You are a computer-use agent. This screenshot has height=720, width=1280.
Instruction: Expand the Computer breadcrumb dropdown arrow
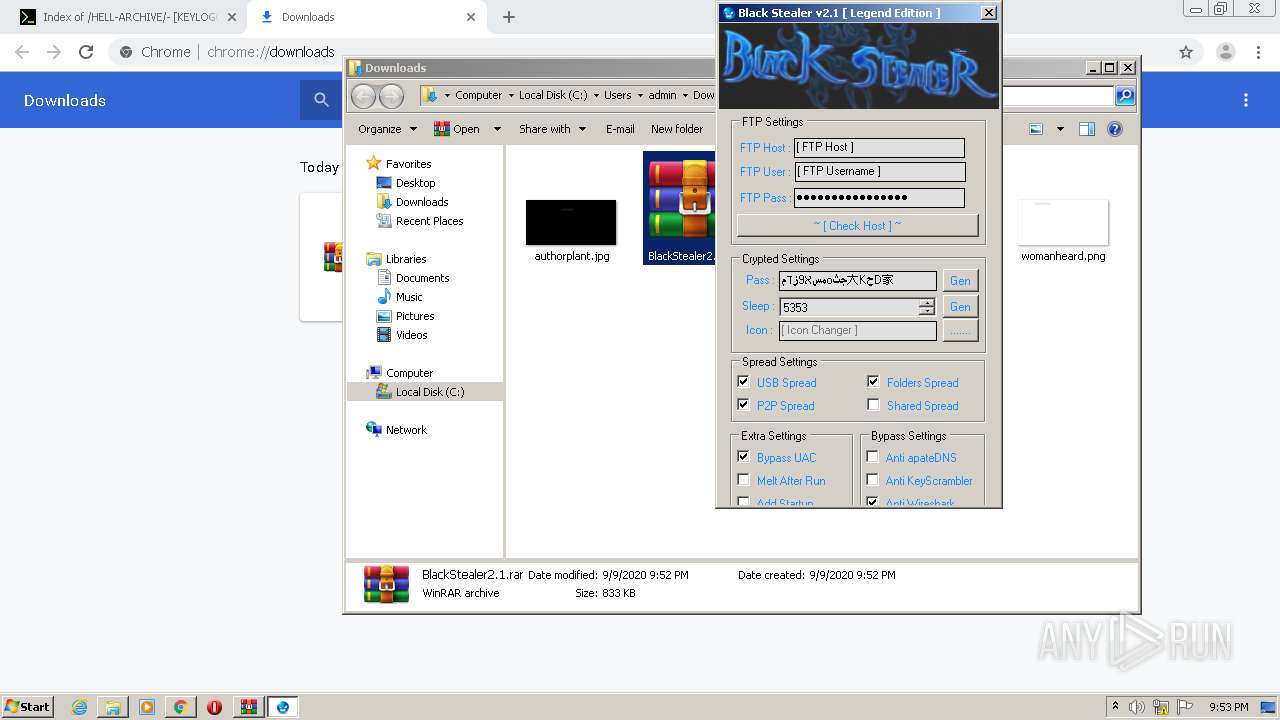click(510, 96)
